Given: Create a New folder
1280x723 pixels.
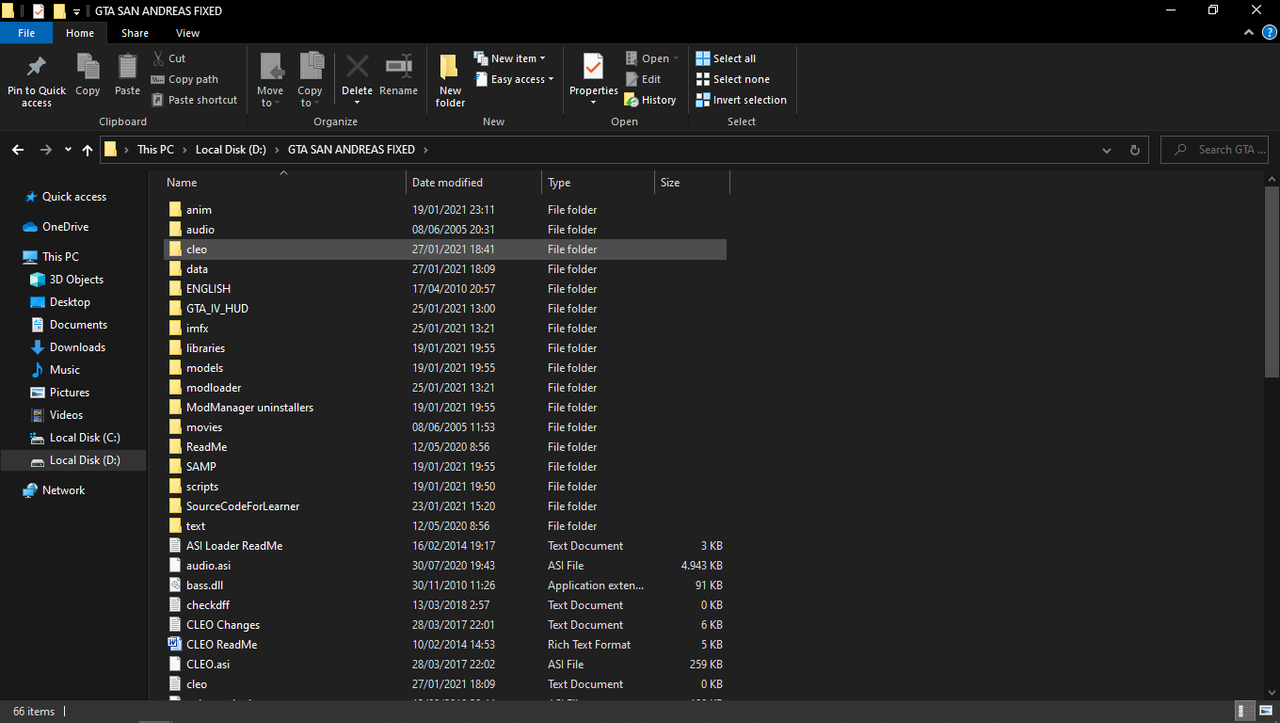Looking at the screenshot, I should tap(450, 80).
